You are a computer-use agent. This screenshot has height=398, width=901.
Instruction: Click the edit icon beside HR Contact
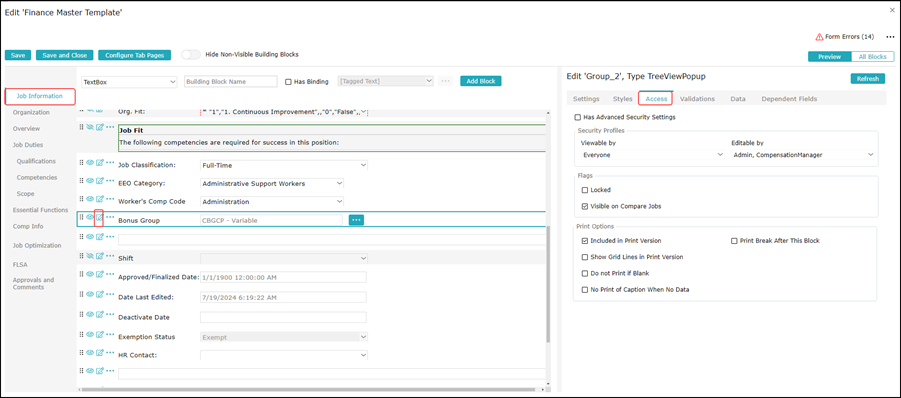click(x=99, y=353)
